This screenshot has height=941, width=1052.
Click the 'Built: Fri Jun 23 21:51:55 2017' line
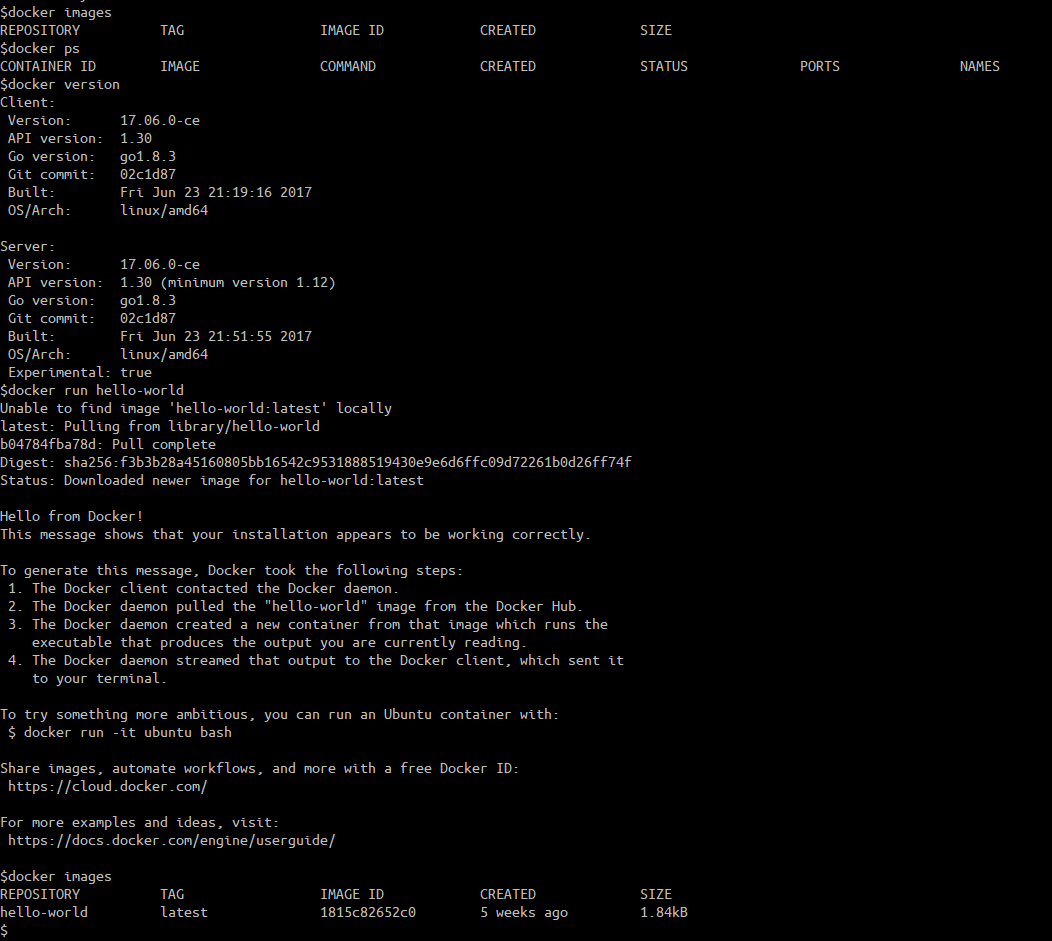pyautogui.click(x=160, y=337)
